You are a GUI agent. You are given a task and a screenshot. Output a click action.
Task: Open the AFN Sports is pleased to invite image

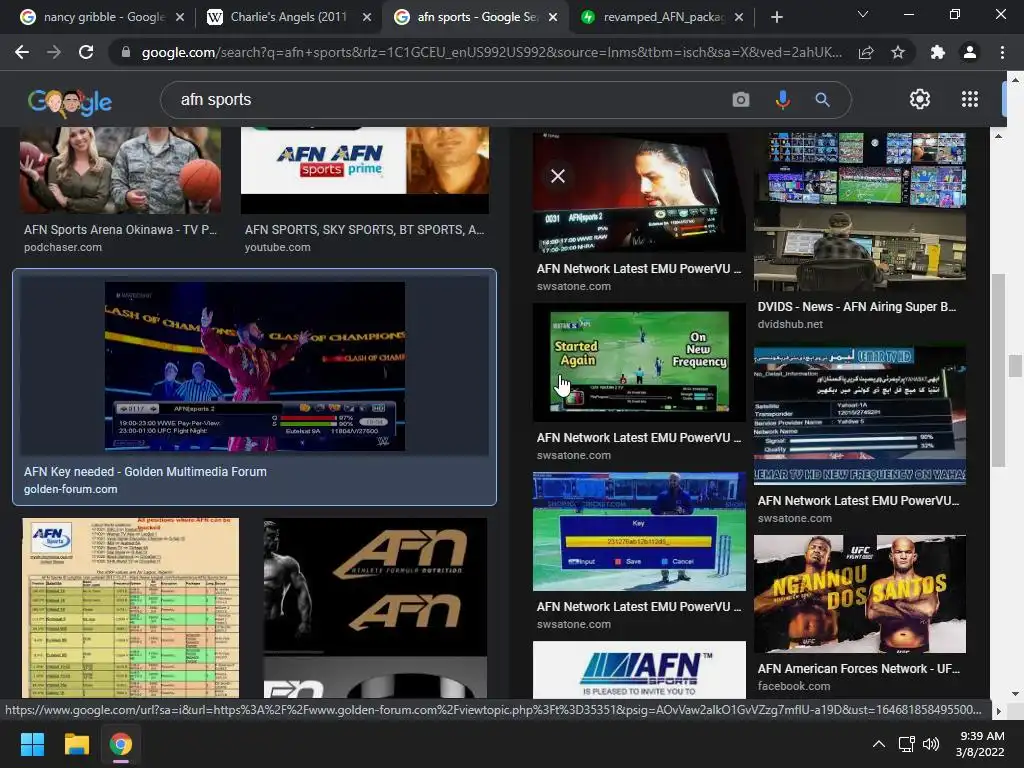pyautogui.click(x=639, y=669)
